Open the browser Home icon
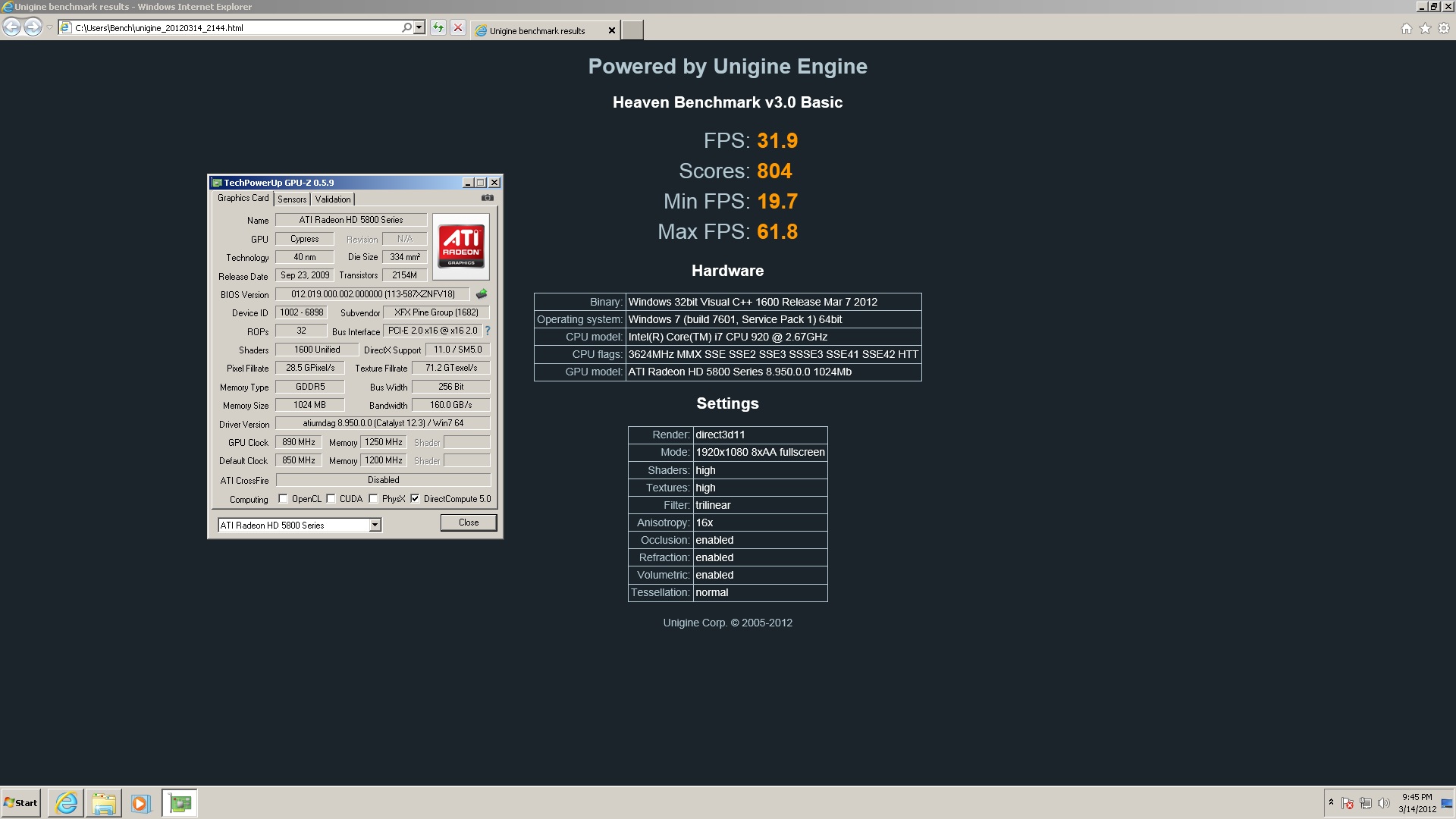The height and width of the screenshot is (819, 1456). coord(1407,28)
